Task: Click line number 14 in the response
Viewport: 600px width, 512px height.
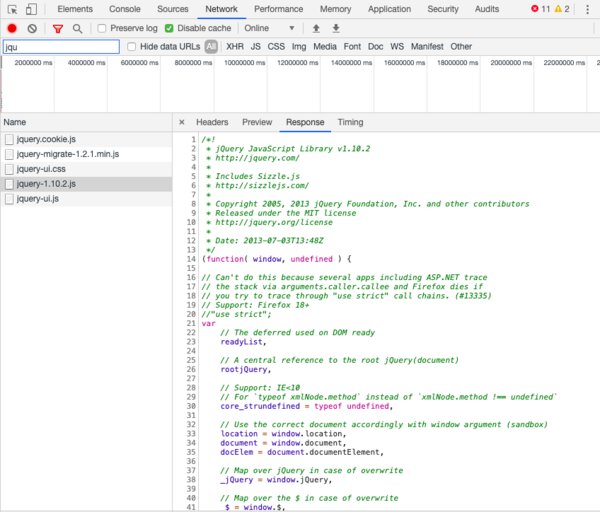Action: pos(191,259)
